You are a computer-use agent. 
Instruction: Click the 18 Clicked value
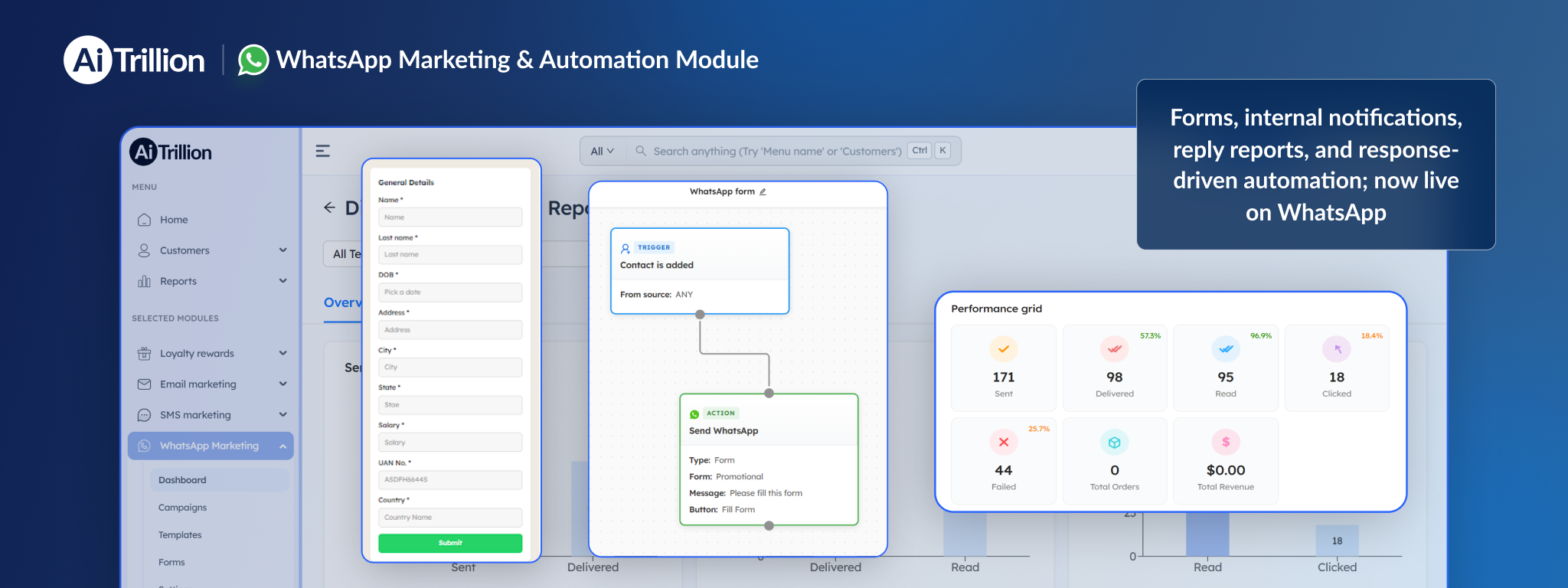pos(1337,377)
